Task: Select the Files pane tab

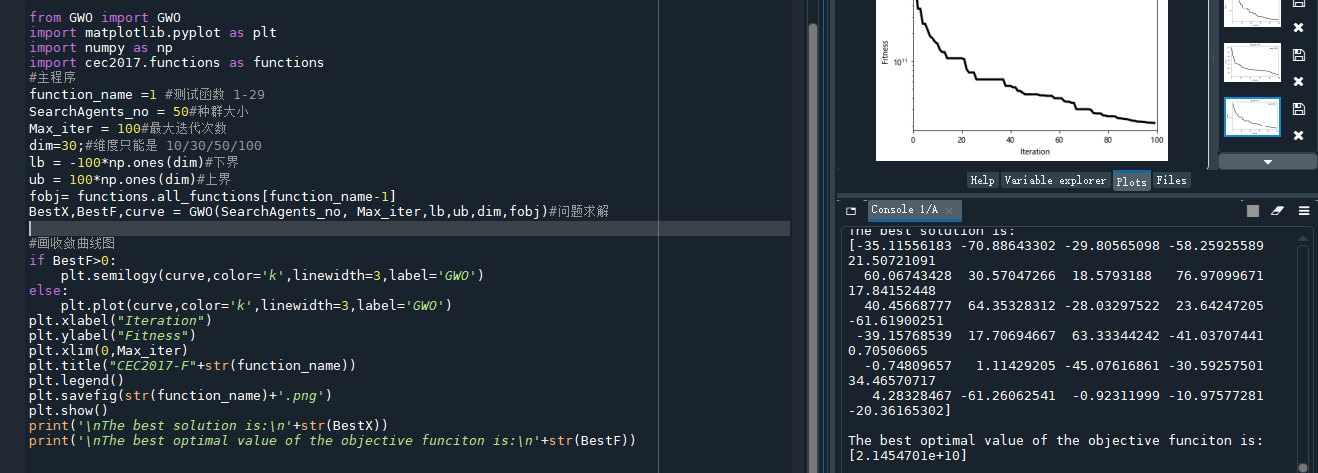Action: point(1171,180)
